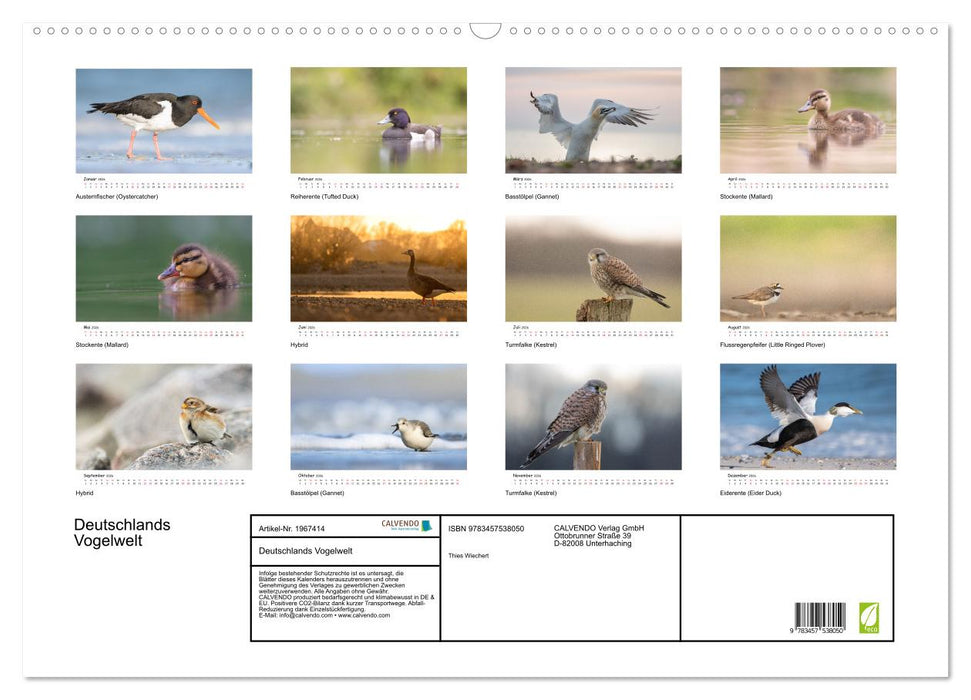
Task: Open the oystercatcher photo for January
Action: pyautogui.click(x=164, y=121)
